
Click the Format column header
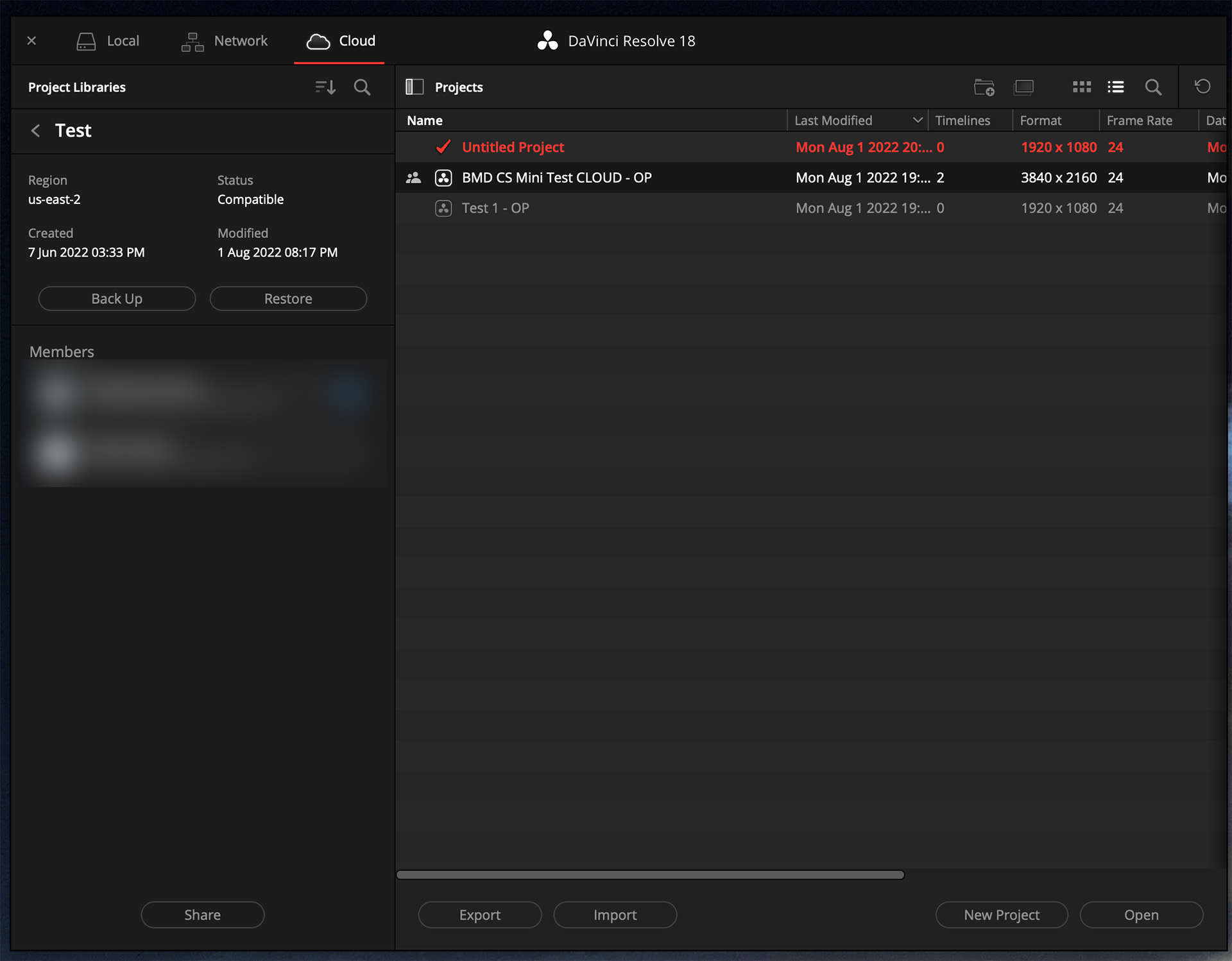click(x=1056, y=121)
